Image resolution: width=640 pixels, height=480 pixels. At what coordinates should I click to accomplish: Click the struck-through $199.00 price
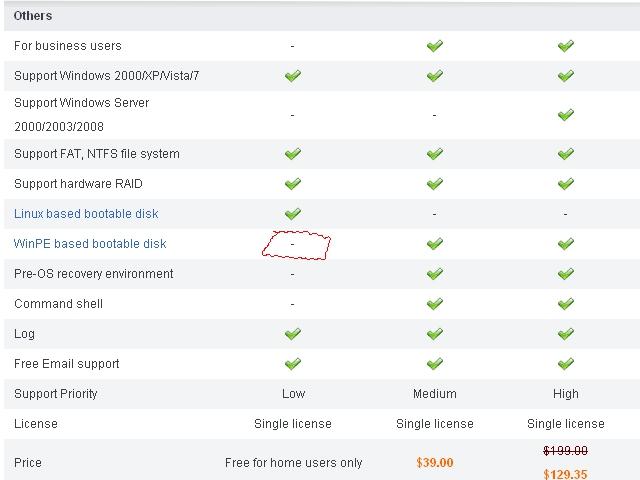click(x=565, y=451)
